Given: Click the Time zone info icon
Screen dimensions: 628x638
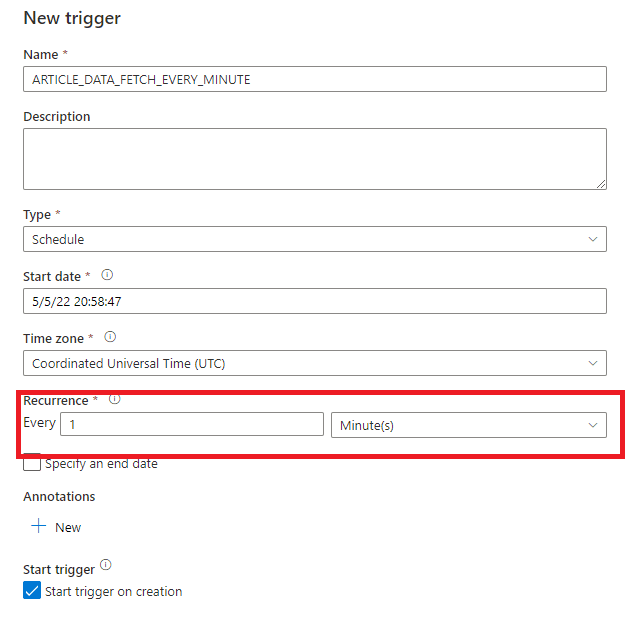Looking at the screenshot, I should coord(109,337).
